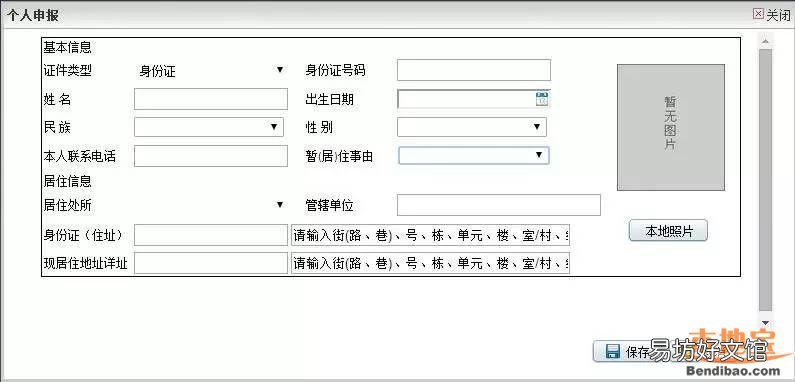The height and width of the screenshot is (382, 795).
Task: Click the 关闭 close button icon
Action: [758, 14]
